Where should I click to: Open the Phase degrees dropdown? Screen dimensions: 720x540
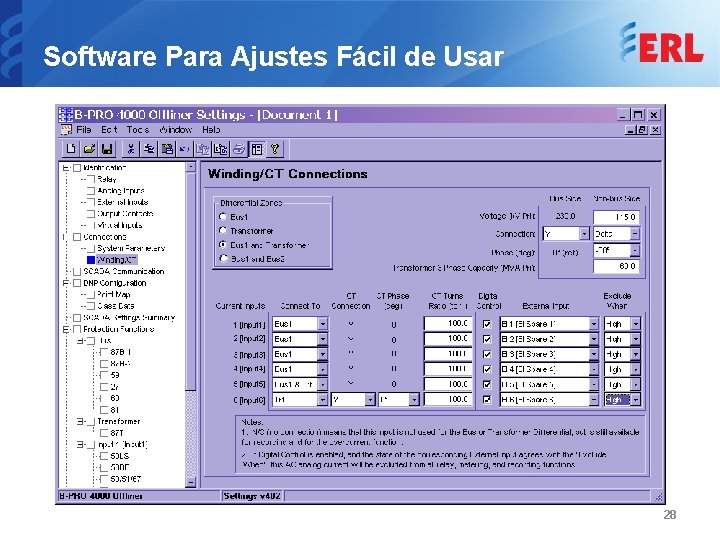pyautogui.click(x=634, y=250)
